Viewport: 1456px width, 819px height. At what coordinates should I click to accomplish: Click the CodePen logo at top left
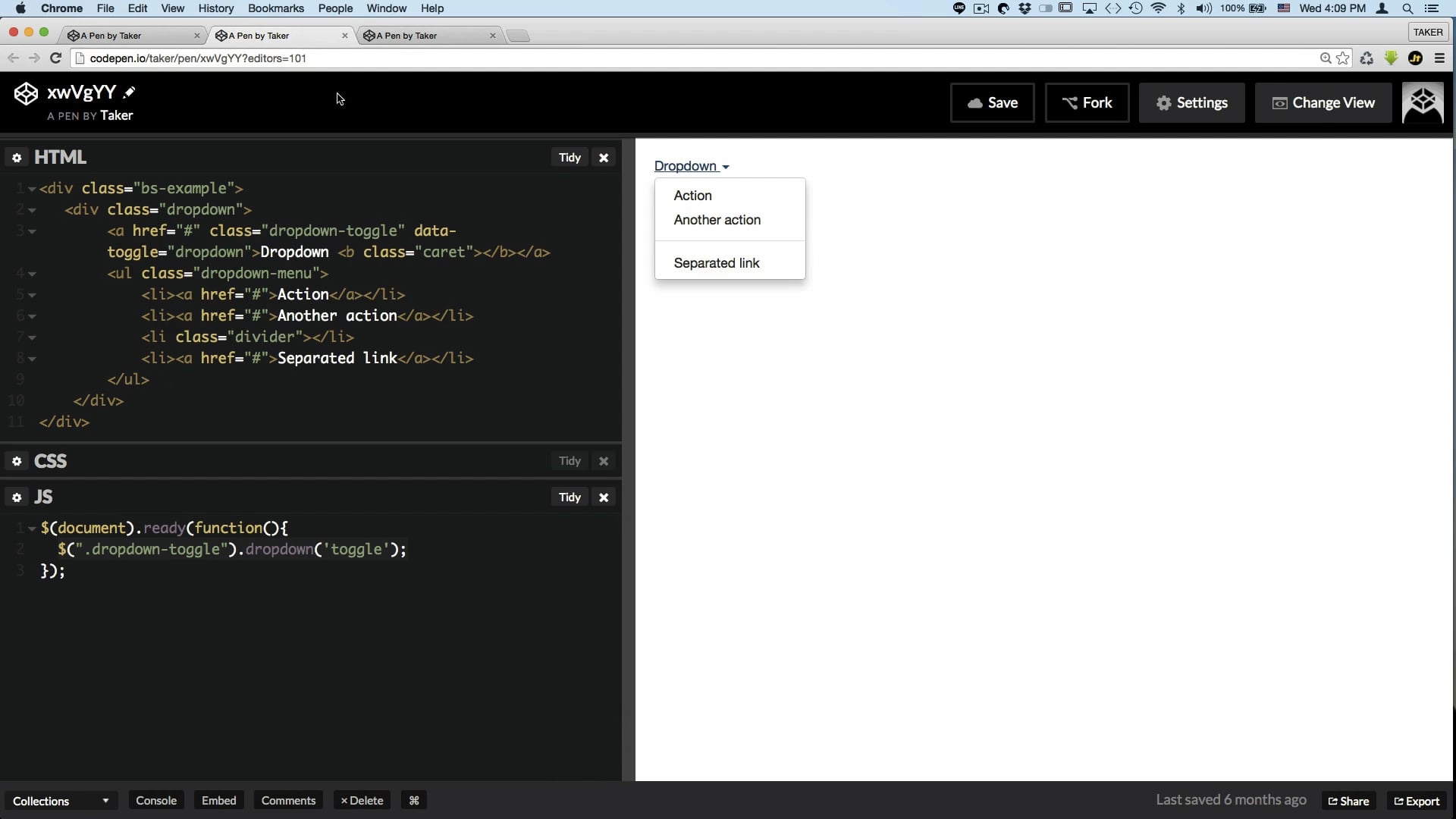tap(26, 94)
